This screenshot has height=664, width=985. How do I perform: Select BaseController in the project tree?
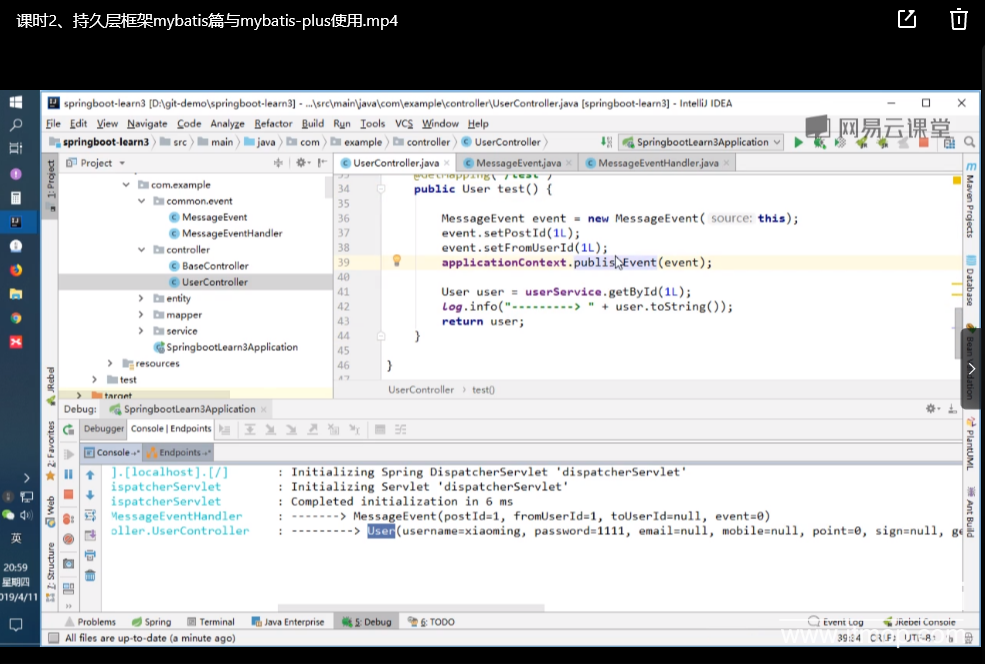(214, 266)
